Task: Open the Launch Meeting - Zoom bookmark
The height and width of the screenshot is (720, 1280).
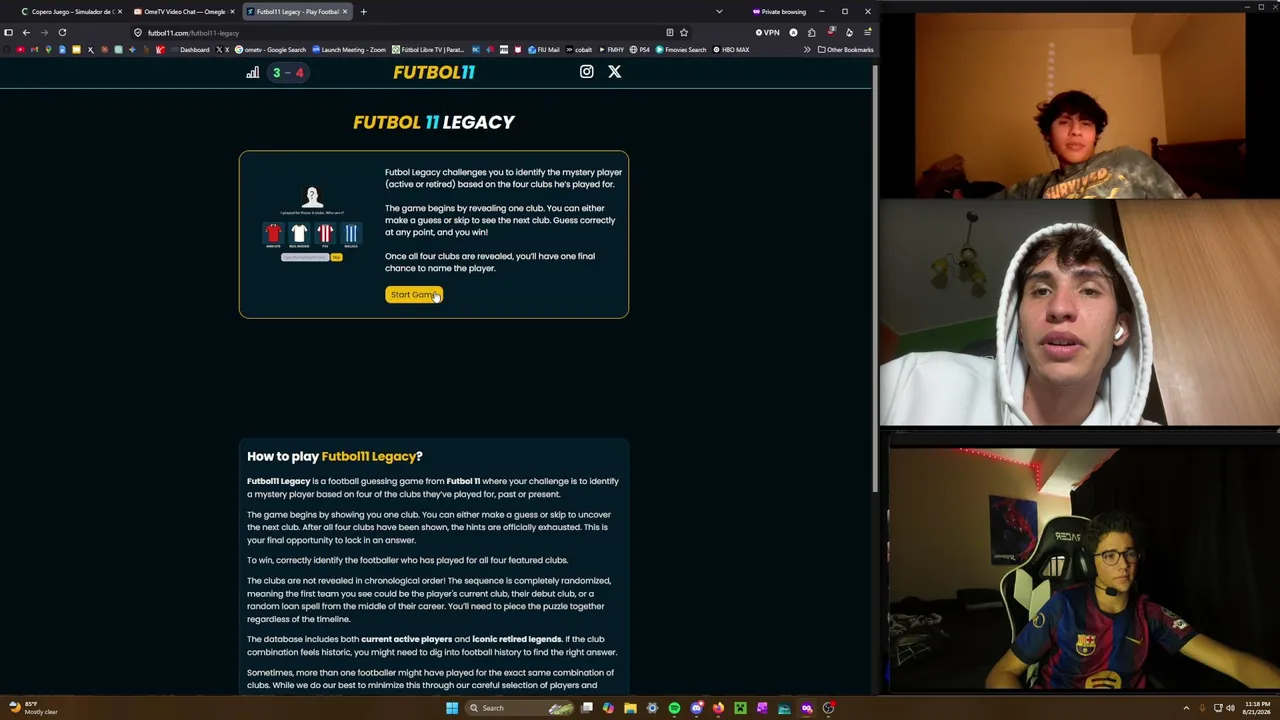Action: [349, 49]
